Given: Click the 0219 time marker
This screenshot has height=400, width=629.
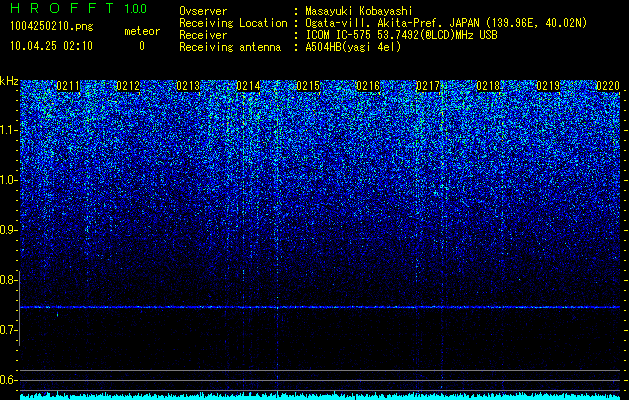Looking at the screenshot, I should point(548,86).
